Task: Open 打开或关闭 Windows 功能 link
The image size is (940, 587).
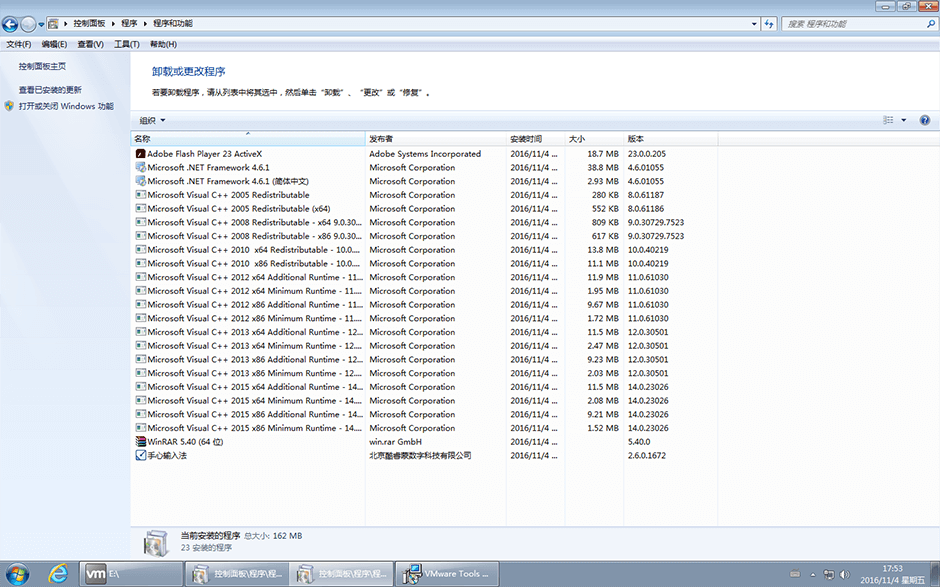Action: [66, 106]
